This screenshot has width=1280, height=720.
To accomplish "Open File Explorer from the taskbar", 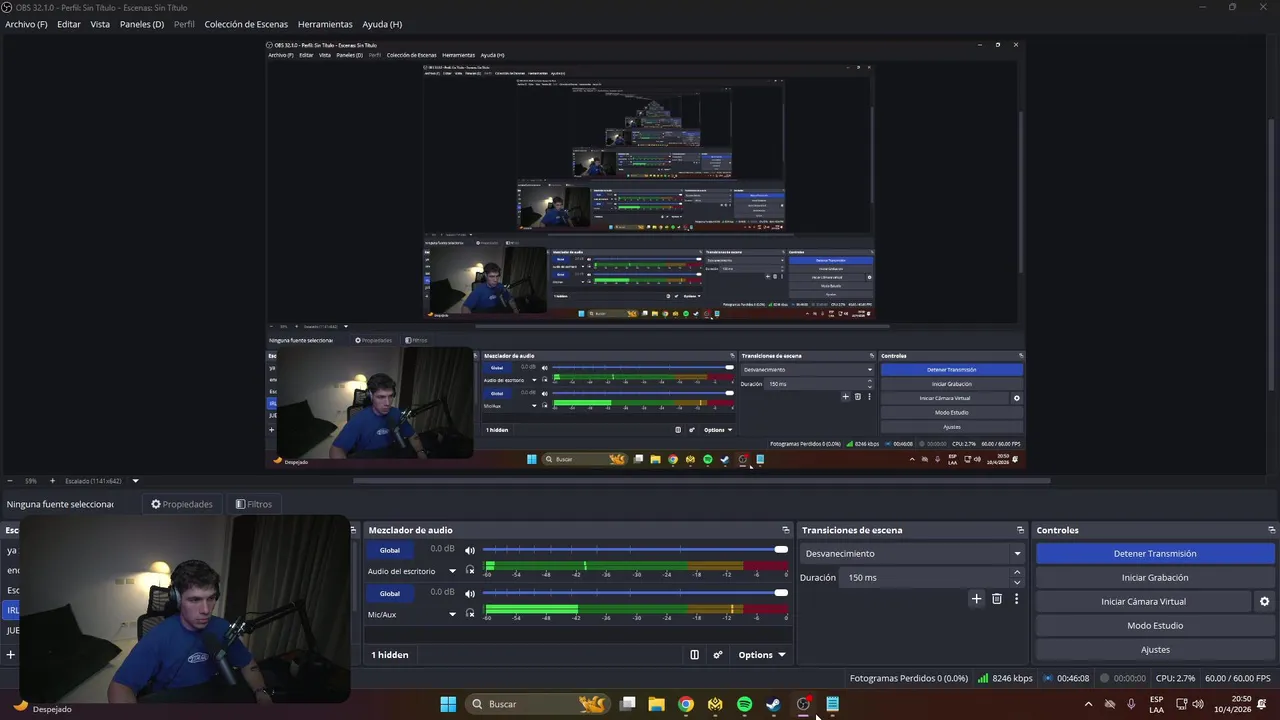I will coord(656,704).
